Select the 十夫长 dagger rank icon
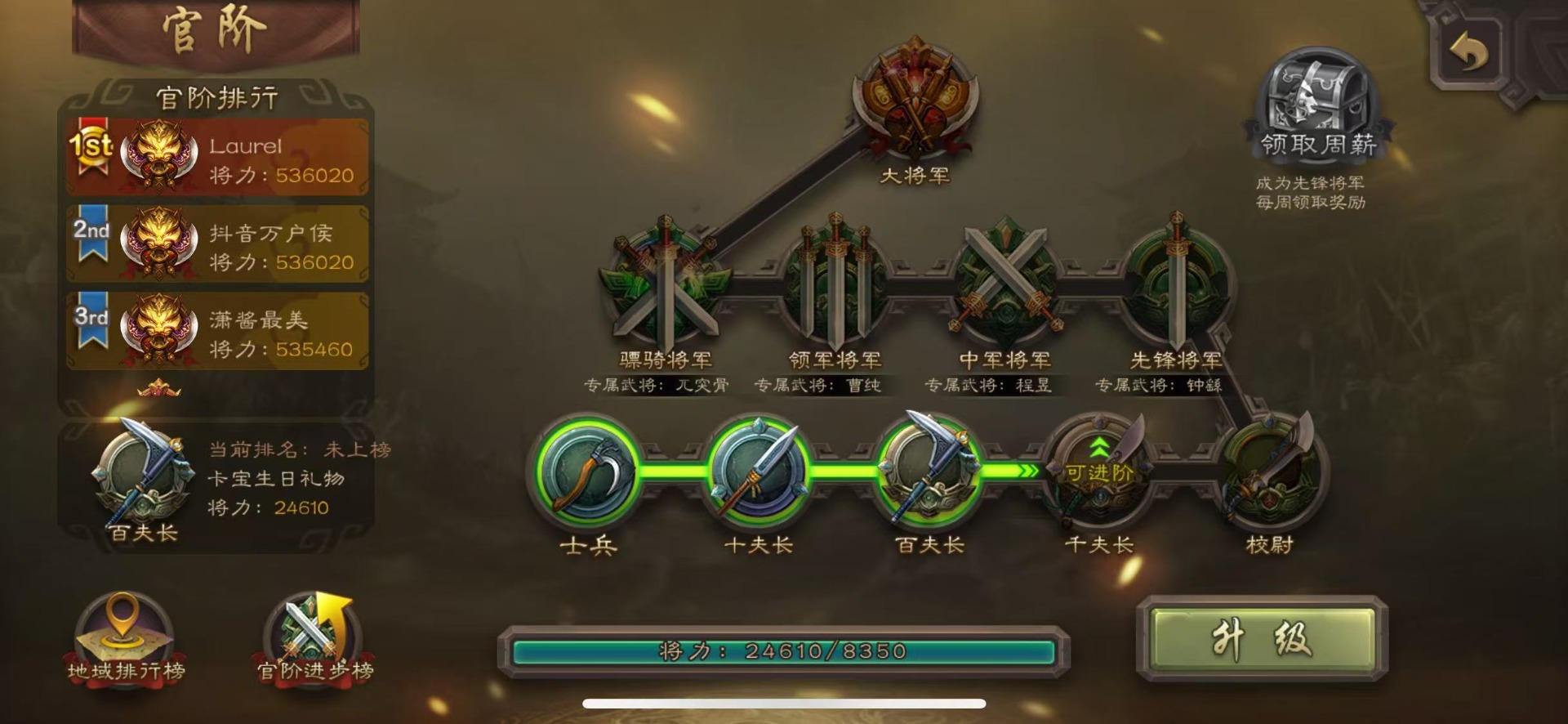 click(758, 471)
